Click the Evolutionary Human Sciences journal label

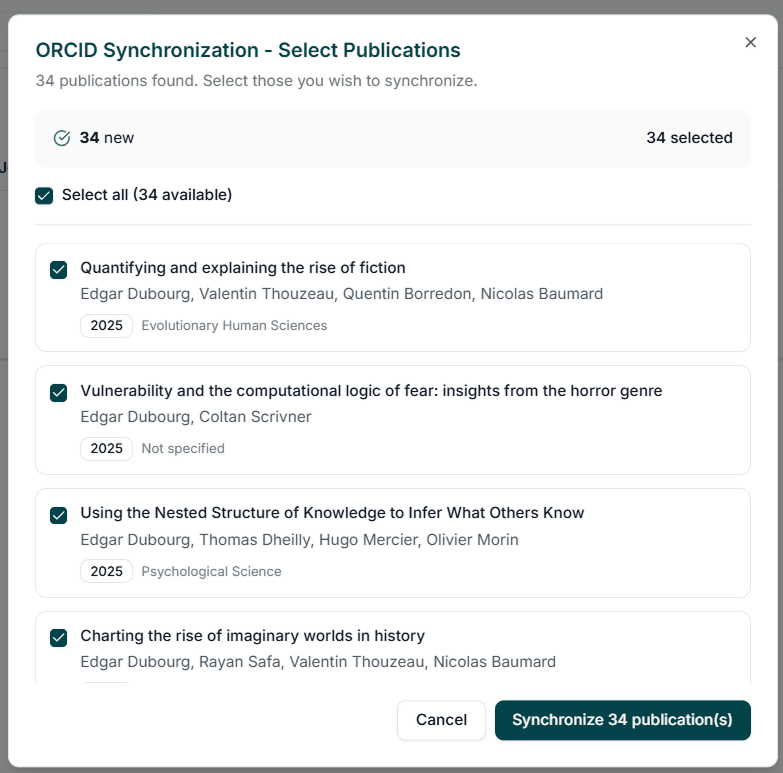(234, 326)
